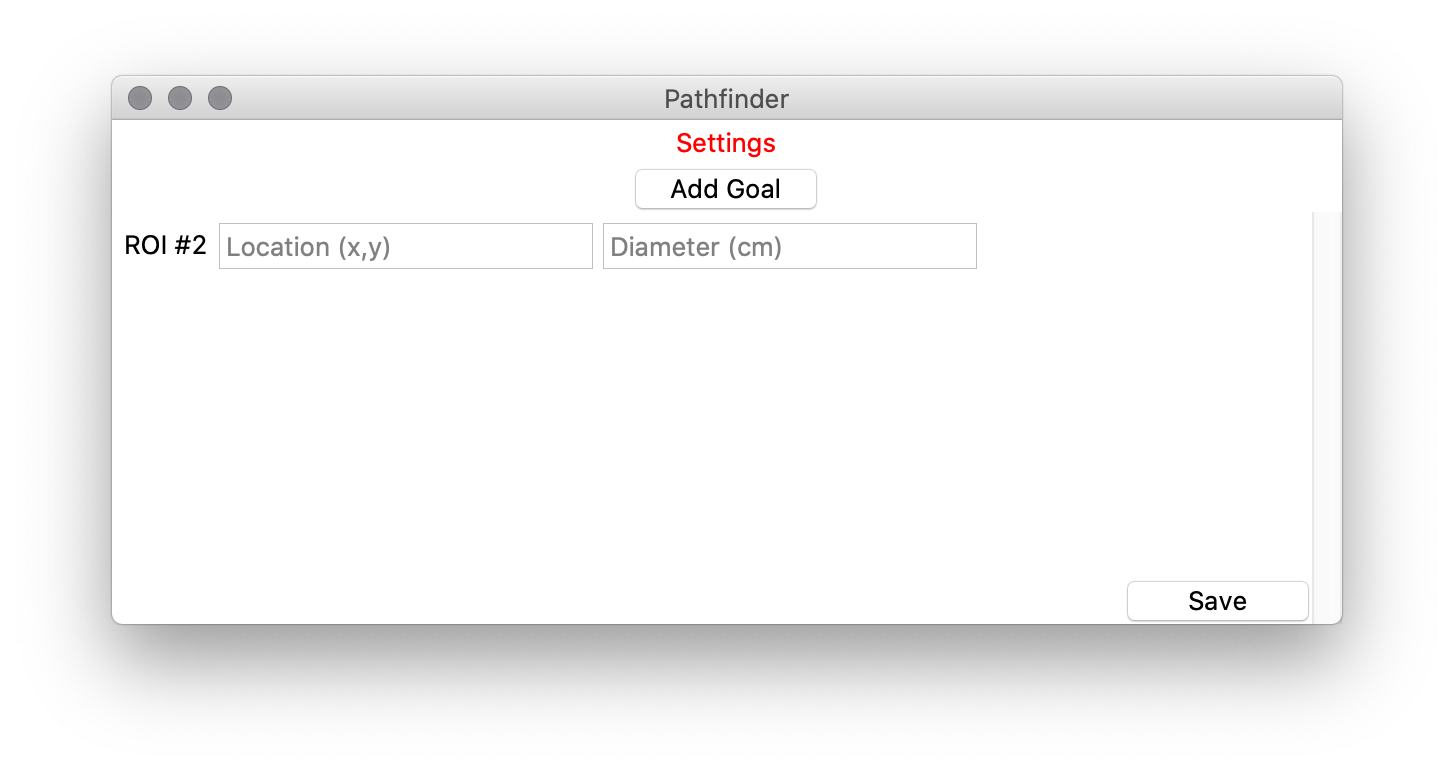1454x772 pixels.
Task: Select the Diameter (cm) text box
Action: click(790, 246)
